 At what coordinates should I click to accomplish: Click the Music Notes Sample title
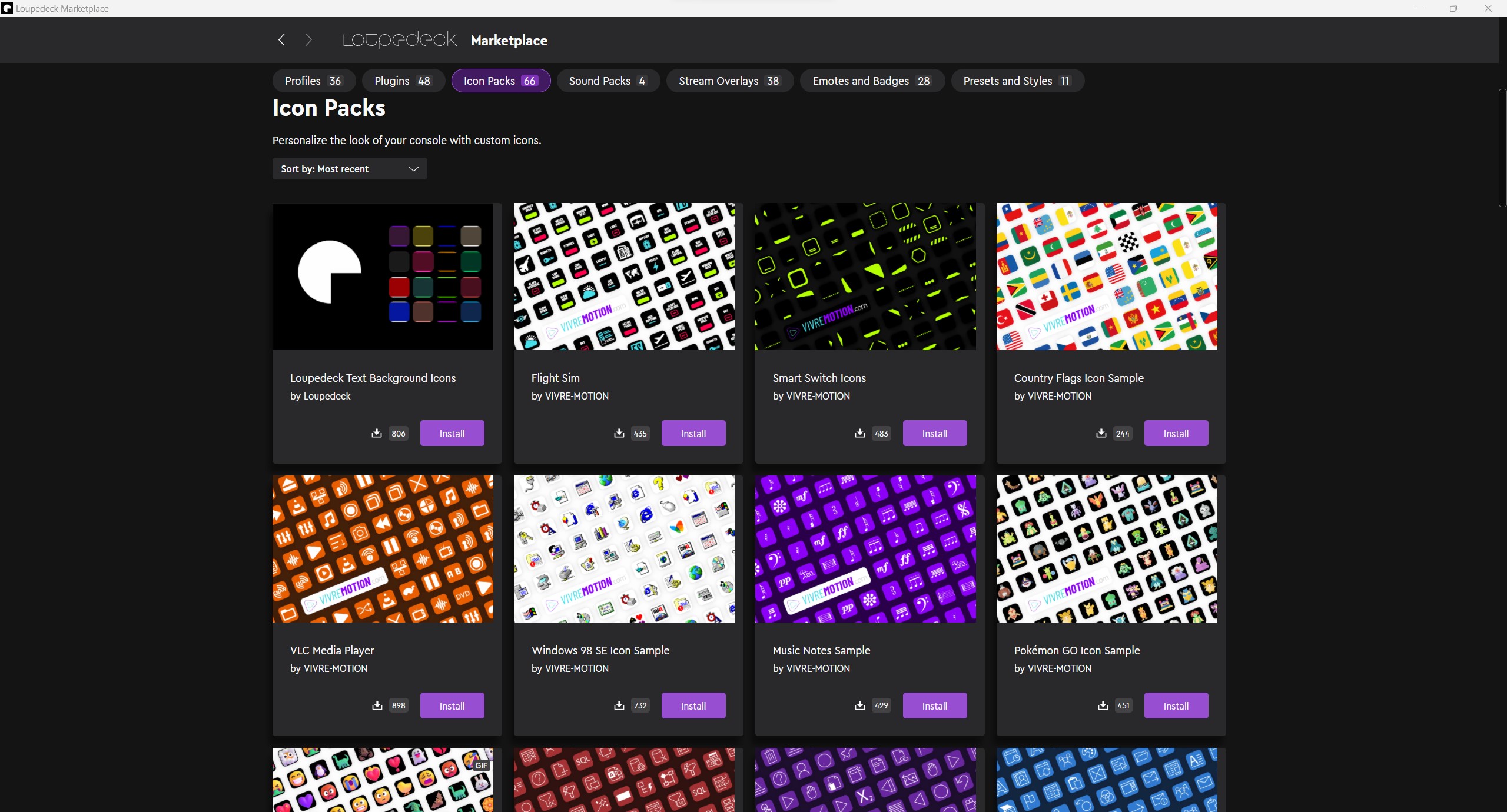821,650
